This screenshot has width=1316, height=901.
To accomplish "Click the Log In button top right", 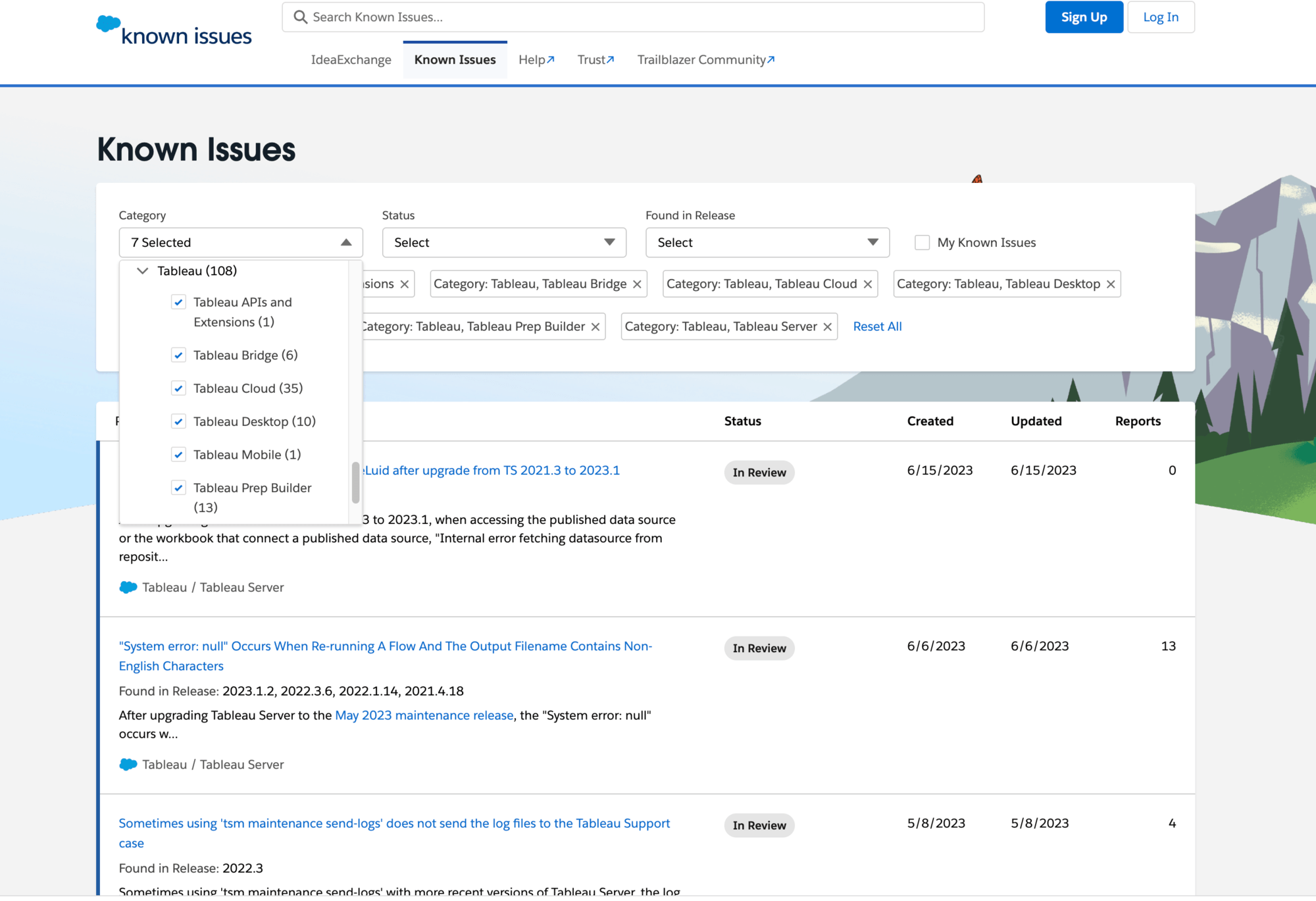I will pos(1160,17).
